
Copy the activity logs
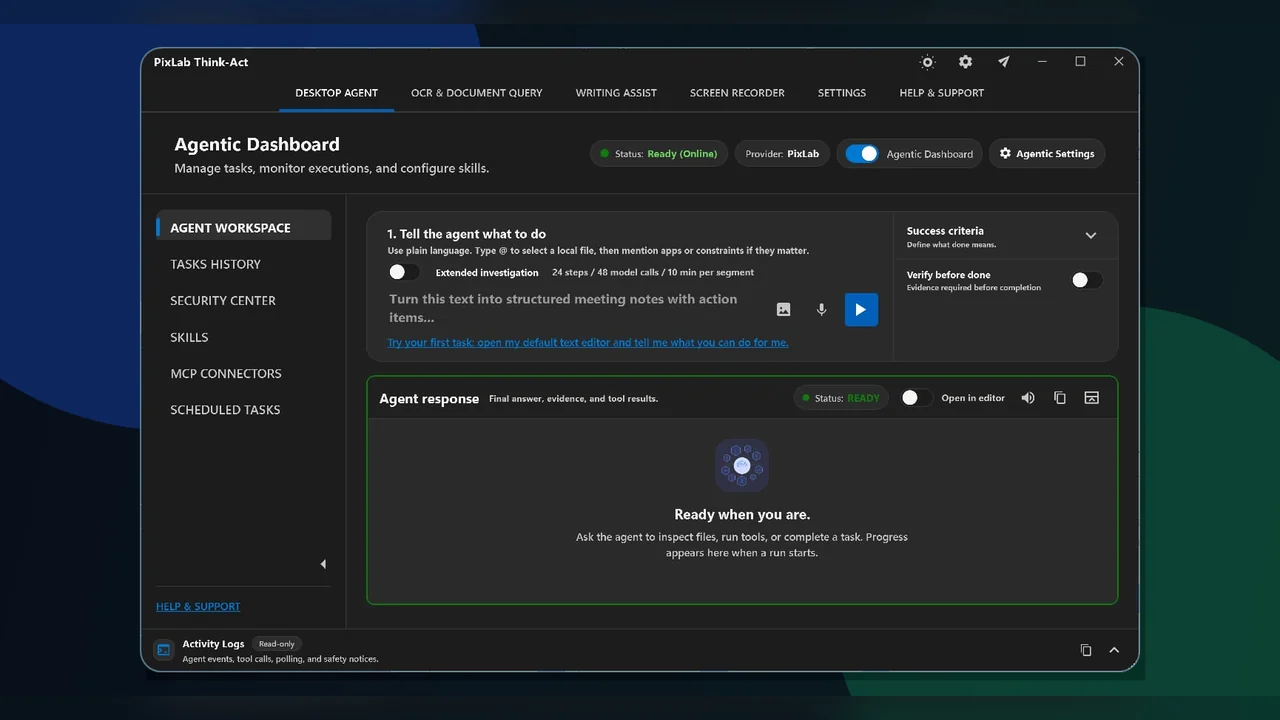point(1086,650)
